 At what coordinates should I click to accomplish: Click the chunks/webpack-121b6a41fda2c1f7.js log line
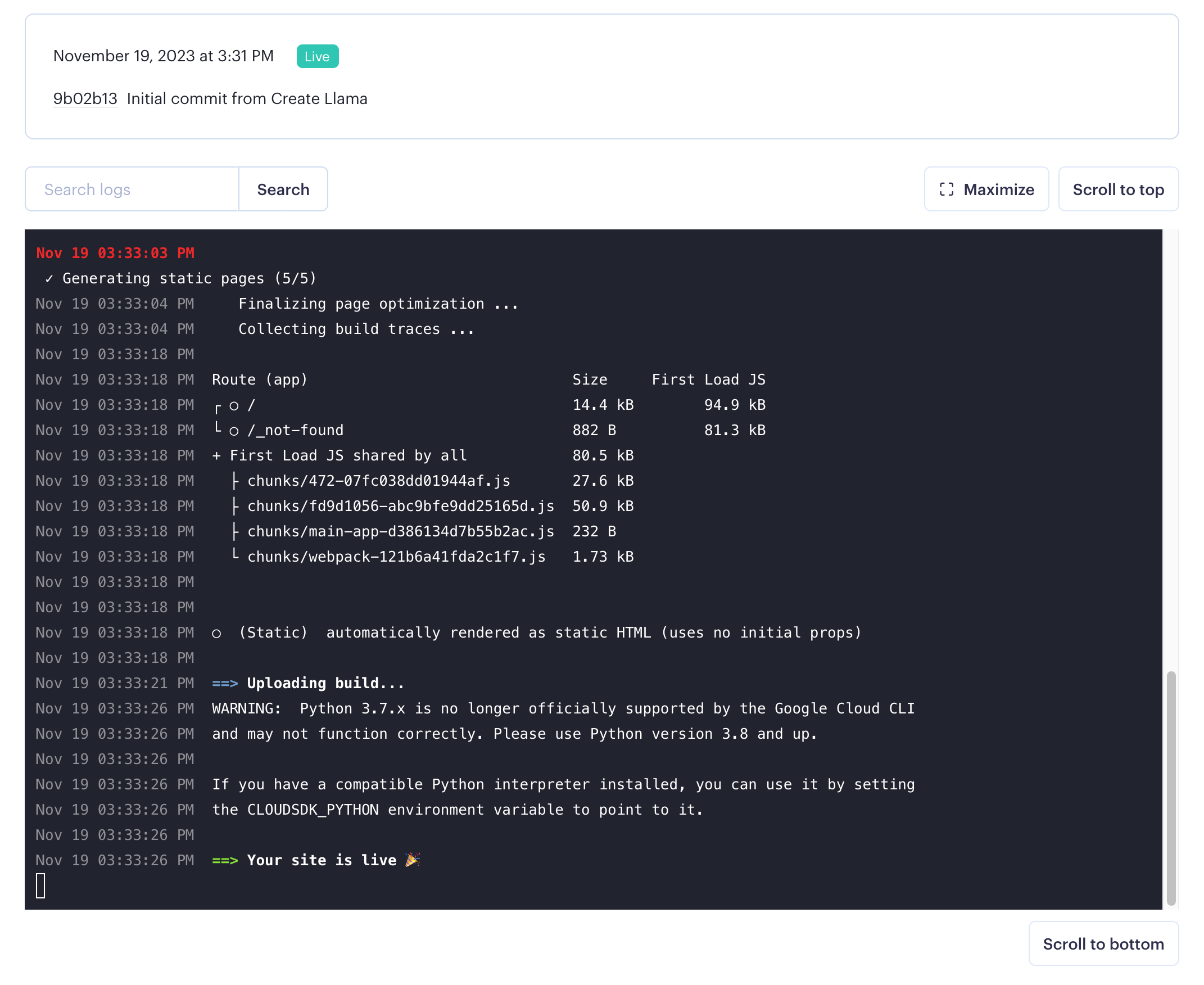click(x=396, y=557)
